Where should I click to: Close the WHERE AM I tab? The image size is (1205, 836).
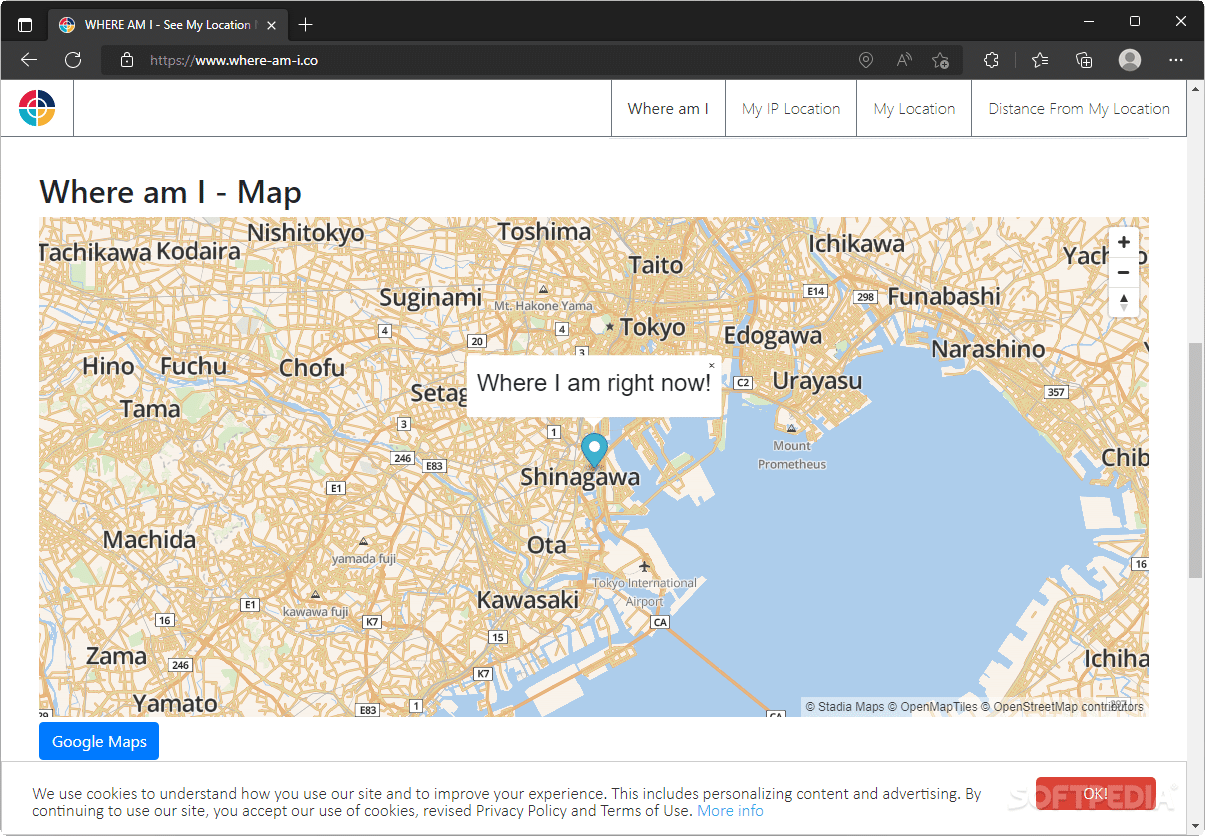click(271, 25)
